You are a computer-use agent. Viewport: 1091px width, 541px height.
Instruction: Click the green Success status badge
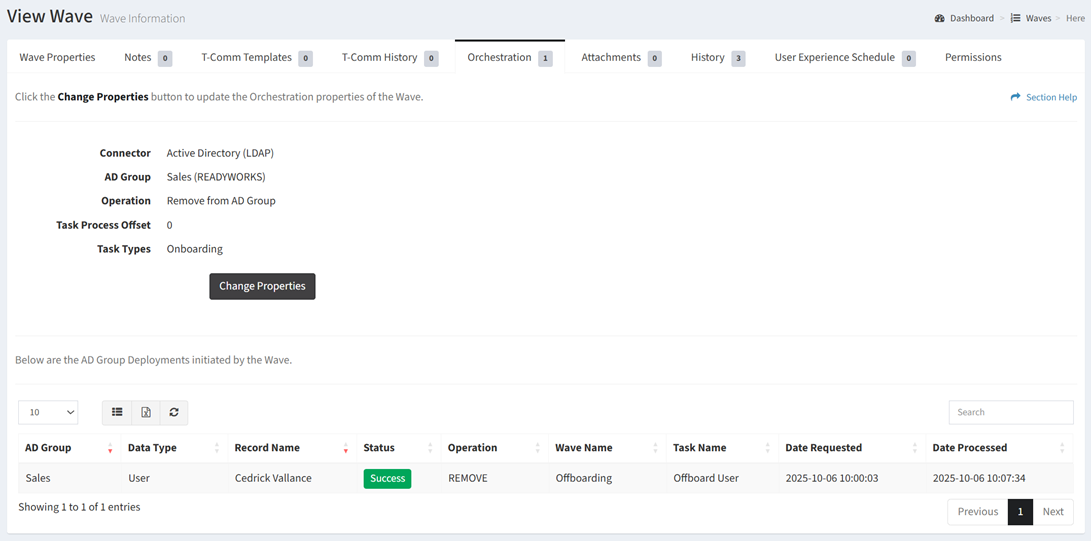pos(387,478)
